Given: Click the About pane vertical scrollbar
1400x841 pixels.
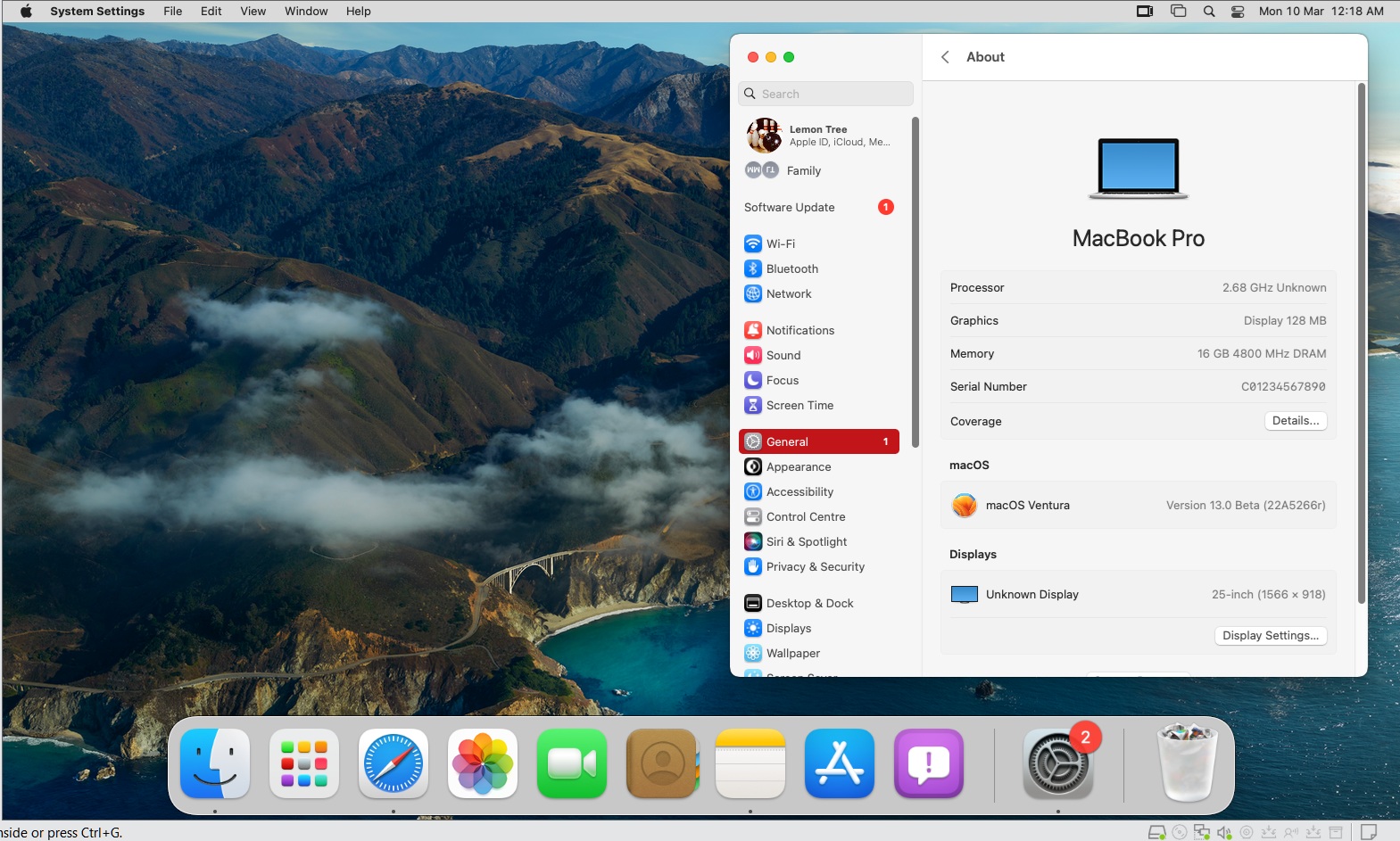Looking at the screenshot, I should 1361,343.
